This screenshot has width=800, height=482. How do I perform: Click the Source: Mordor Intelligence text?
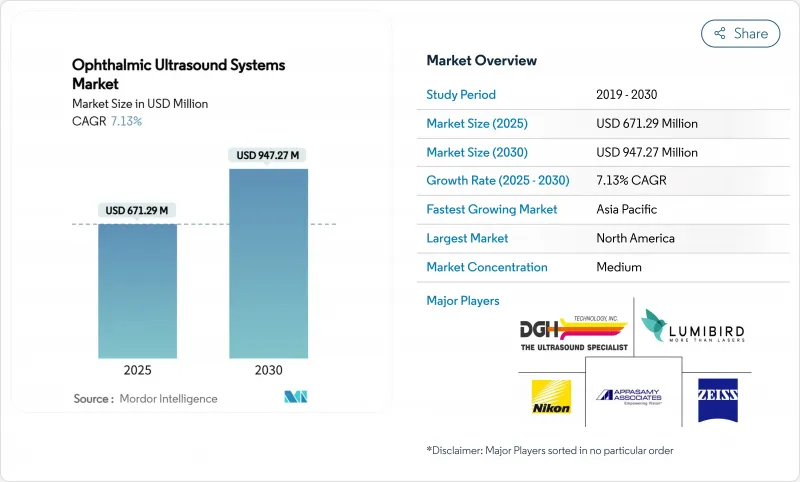pyautogui.click(x=145, y=398)
